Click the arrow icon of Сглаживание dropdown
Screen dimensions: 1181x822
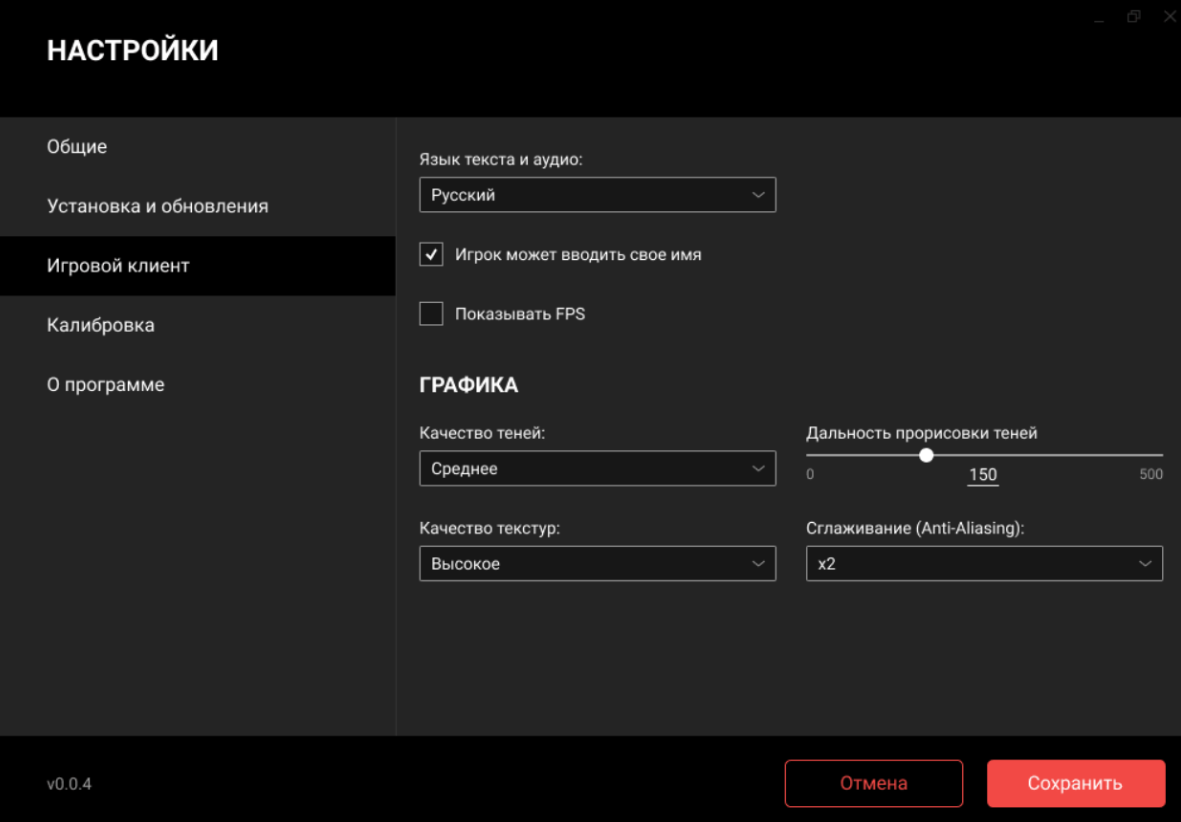click(x=1145, y=564)
